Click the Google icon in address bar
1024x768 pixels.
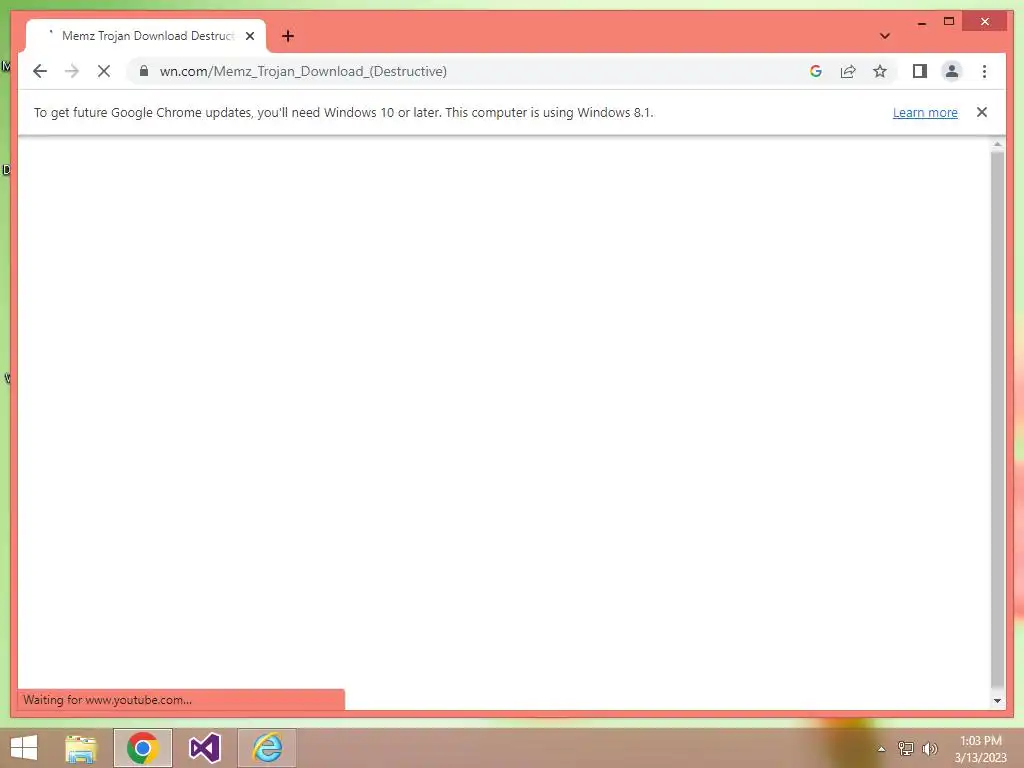[x=816, y=71]
